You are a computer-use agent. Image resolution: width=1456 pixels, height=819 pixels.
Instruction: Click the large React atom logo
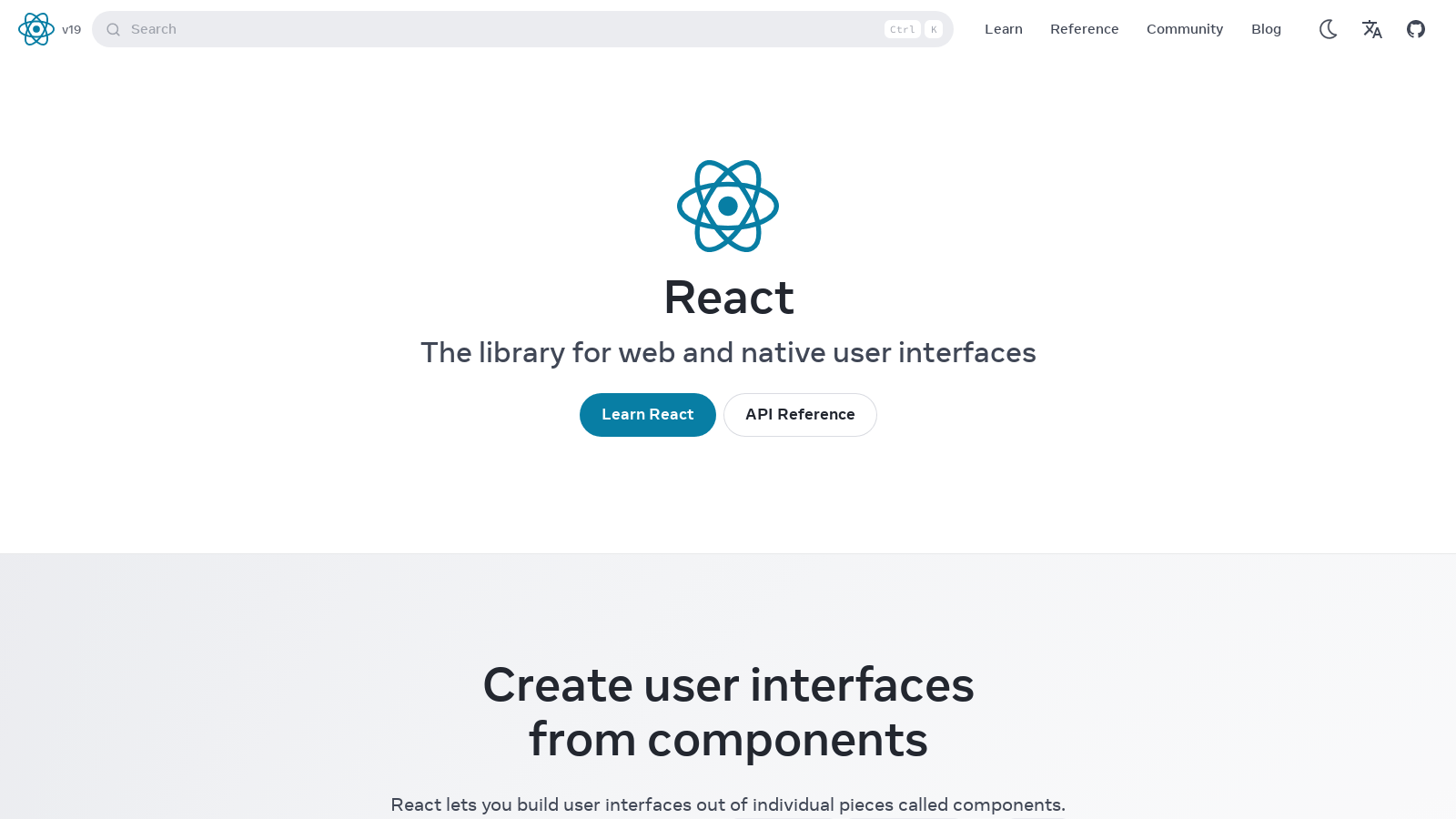tap(728, 207)
